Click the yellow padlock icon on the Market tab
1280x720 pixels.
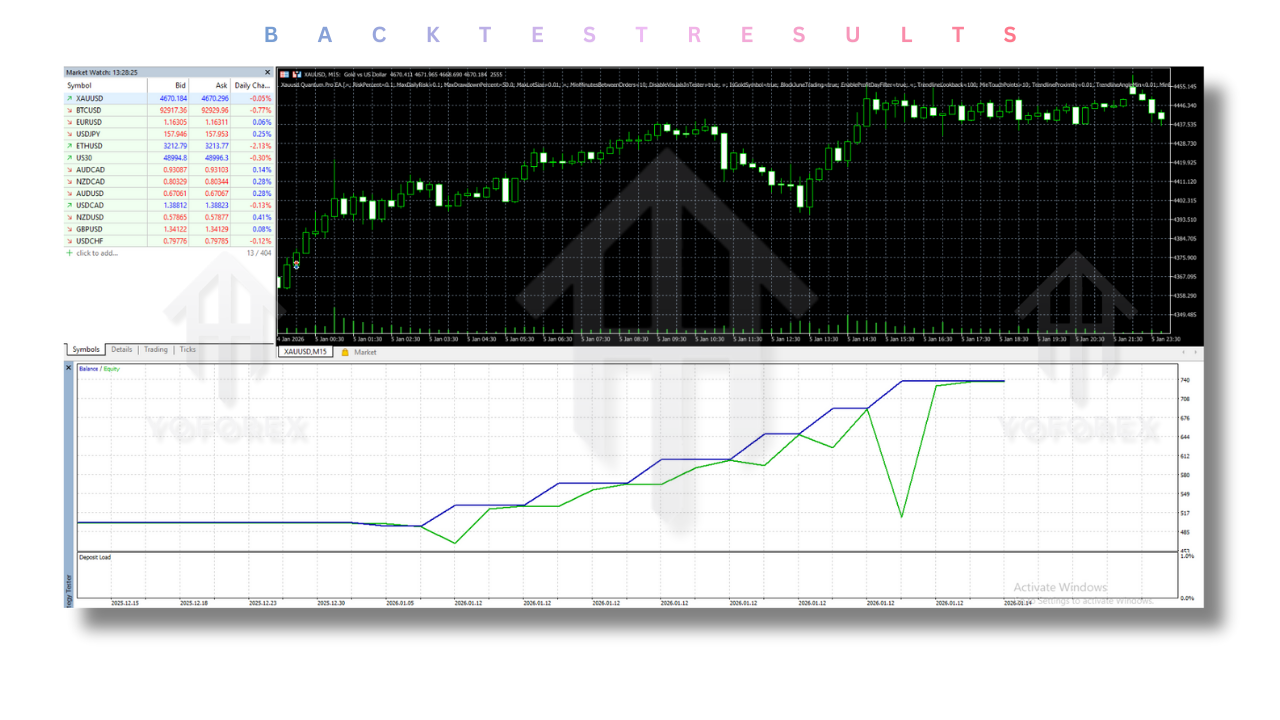[345, 352]
